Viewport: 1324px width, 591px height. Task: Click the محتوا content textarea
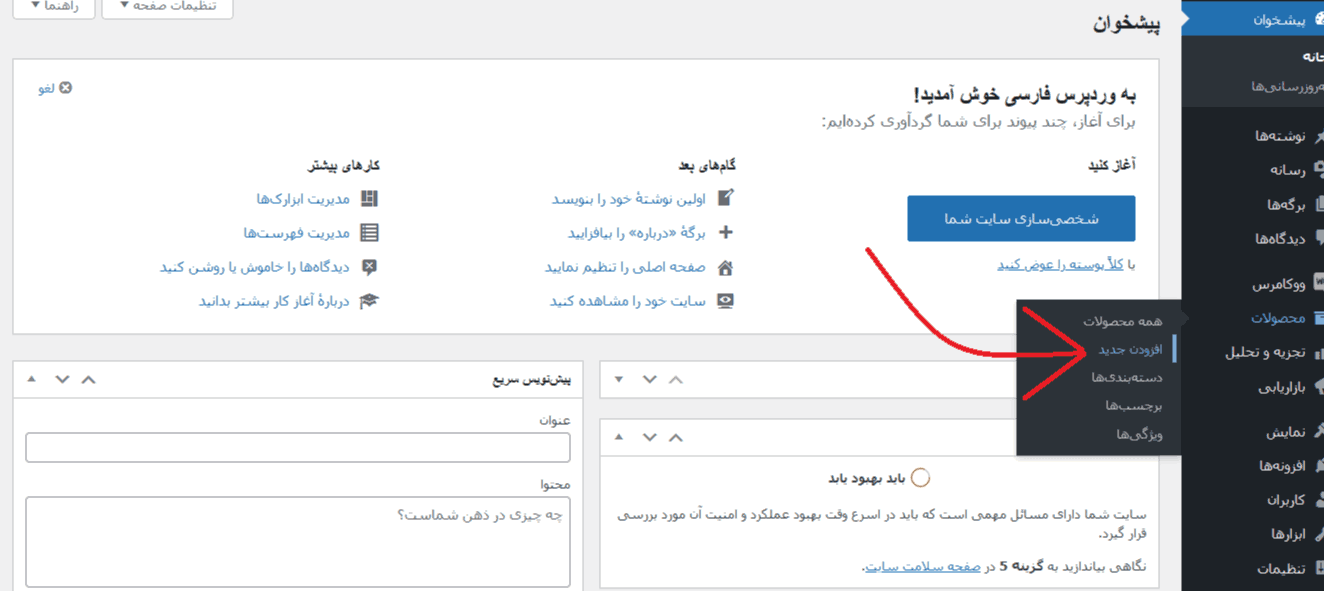298,542
